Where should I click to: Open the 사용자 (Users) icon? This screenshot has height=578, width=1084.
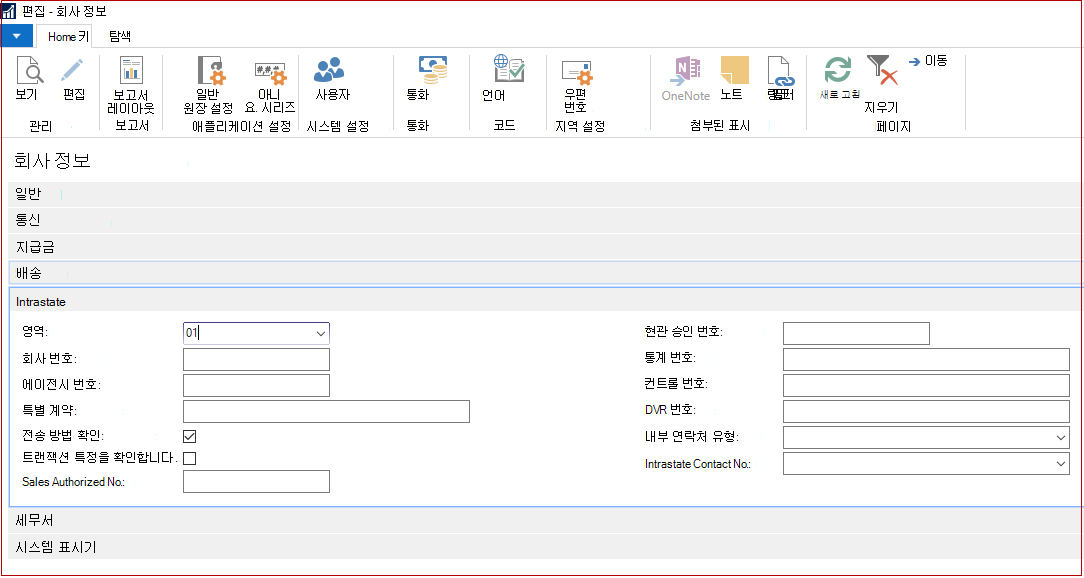click(330, 70)
